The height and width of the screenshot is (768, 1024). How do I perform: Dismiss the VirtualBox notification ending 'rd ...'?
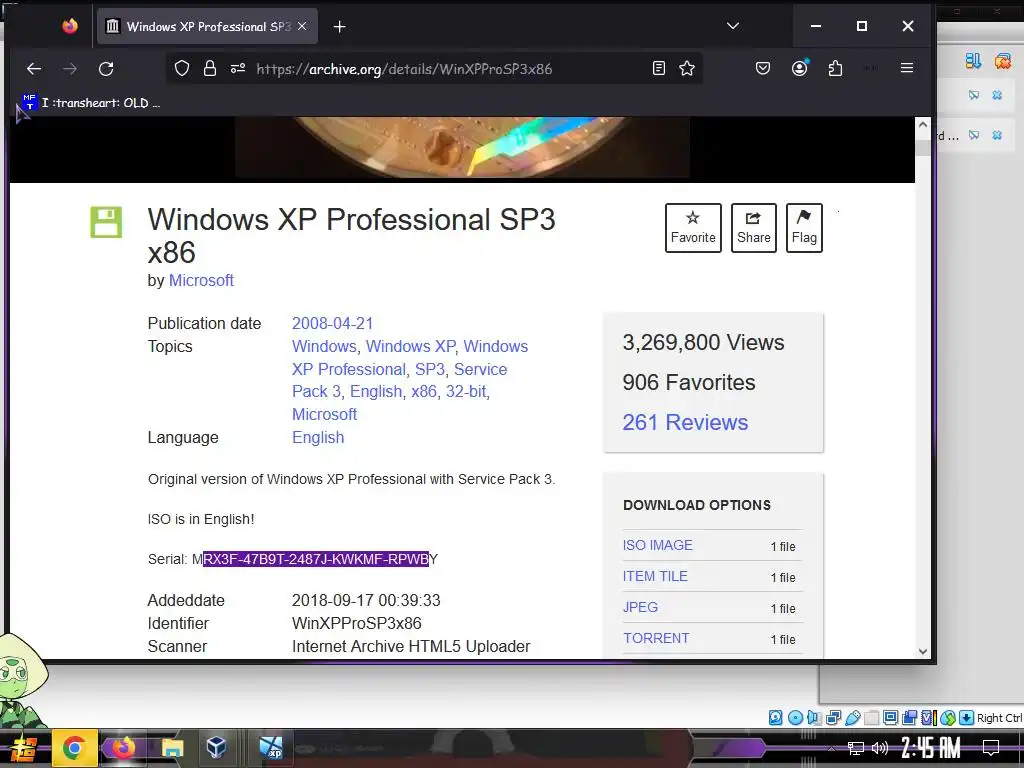click(997, 135)
